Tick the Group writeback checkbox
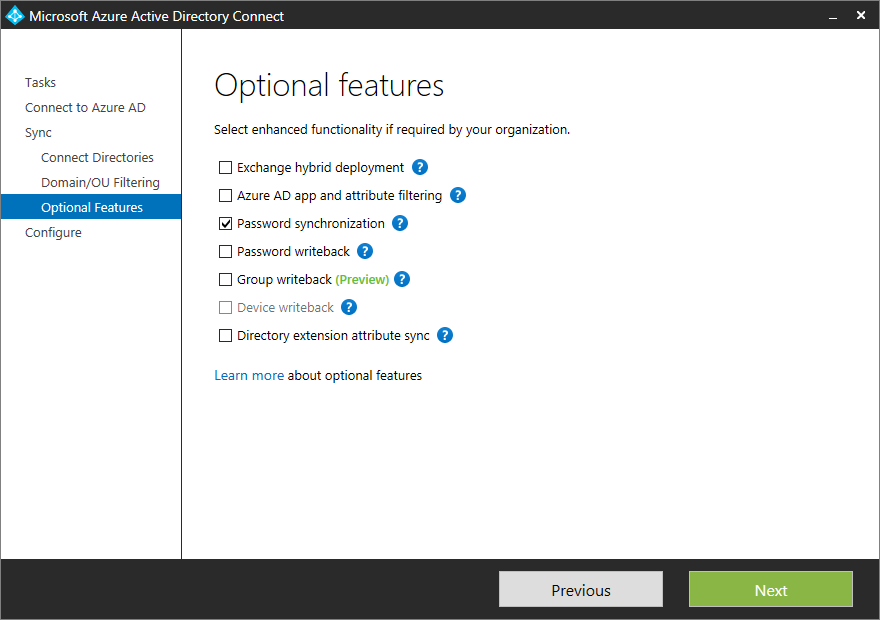The width and height of the screenshot is (880, 620). [225, 279]
